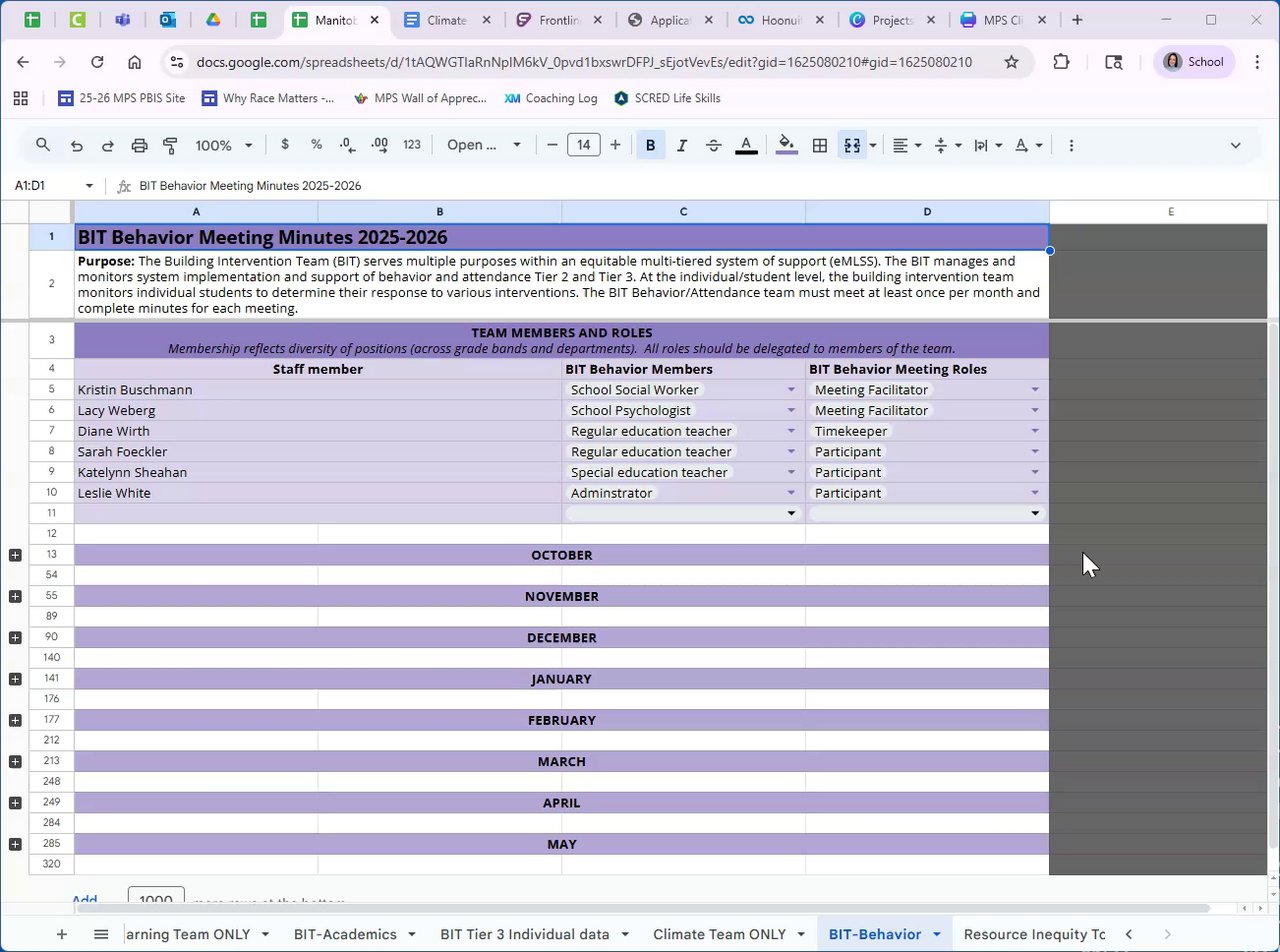Toggle bold formatting
Screen dimensions: 1280x952
(650, 146)
